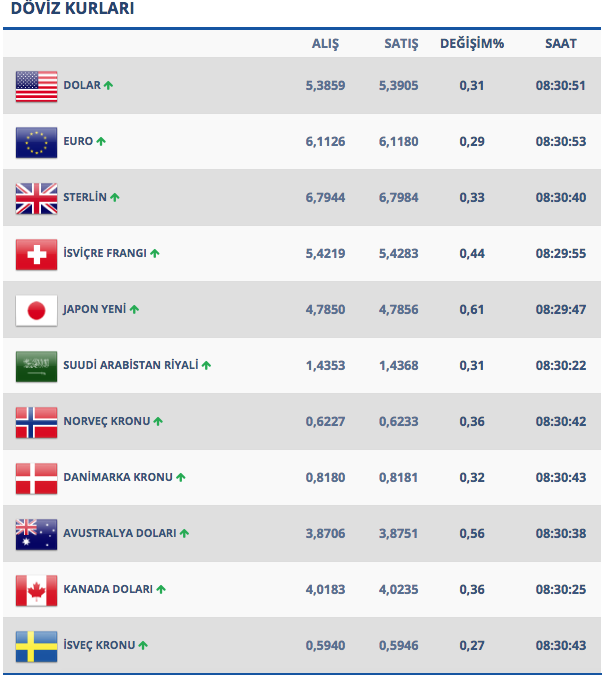Click the DÖVİZ KURLARI heading

pyautogui.click(x=72, y=9)
